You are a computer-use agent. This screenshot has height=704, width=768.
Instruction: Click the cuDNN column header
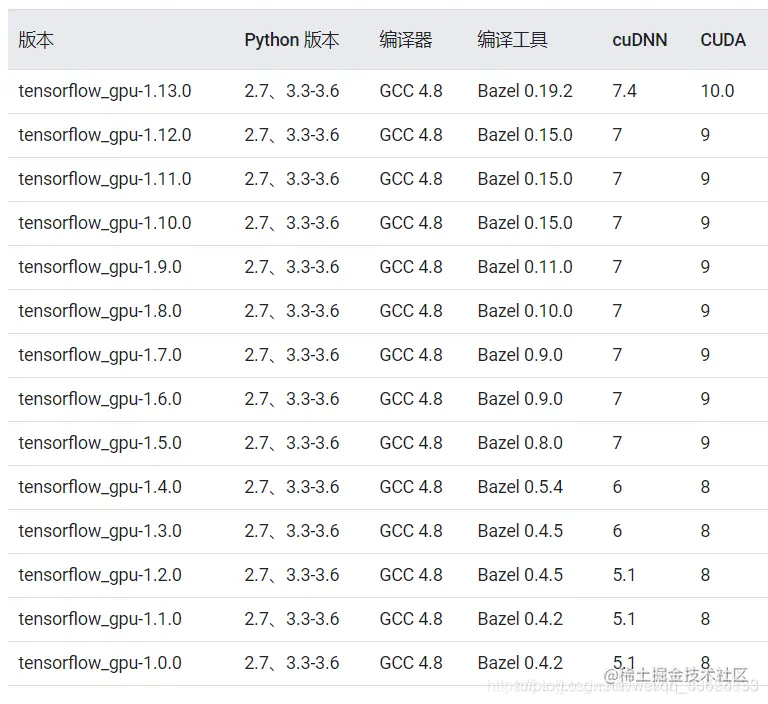tap(640, 40)
